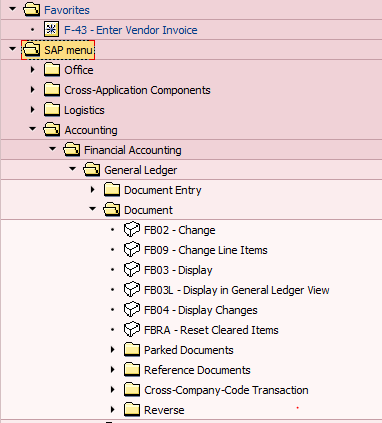Click the General Ledger open folder icon
This screenshot has height=423, width=382.
click(x=92, y=170)
